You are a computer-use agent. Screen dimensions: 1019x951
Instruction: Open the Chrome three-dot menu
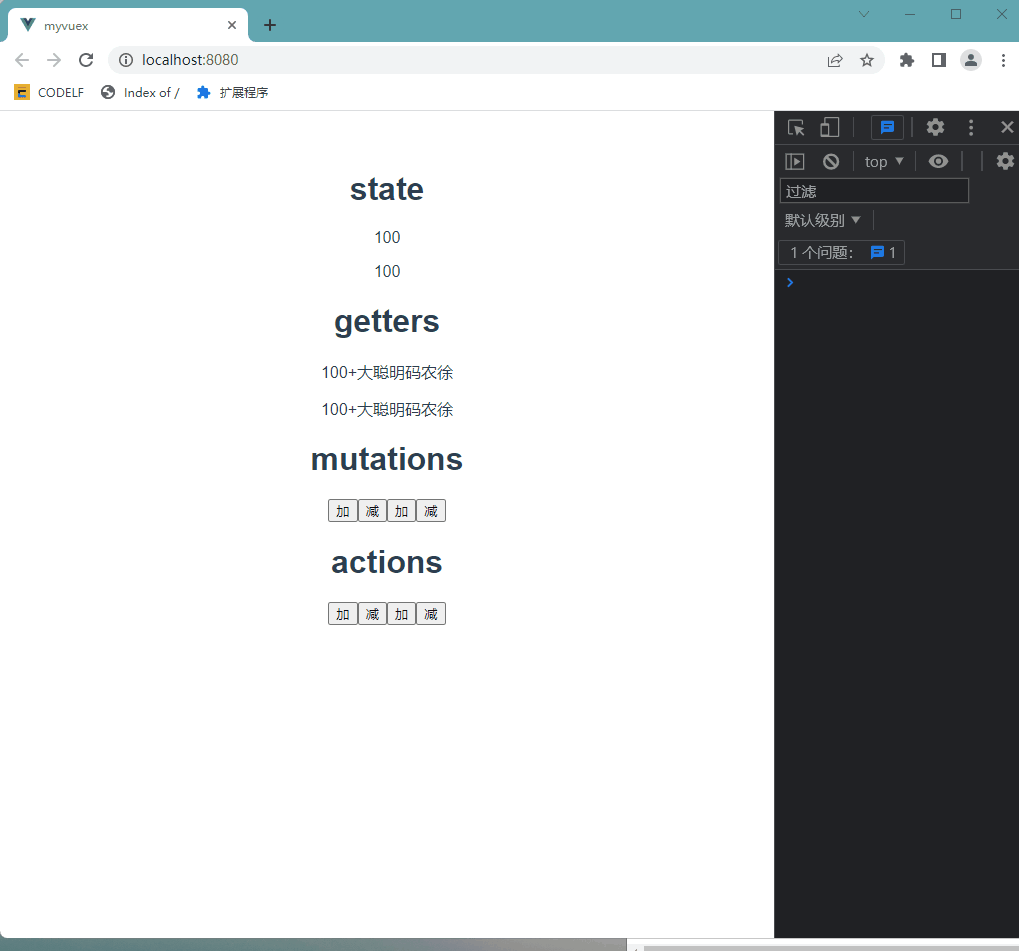[1003, 60]
